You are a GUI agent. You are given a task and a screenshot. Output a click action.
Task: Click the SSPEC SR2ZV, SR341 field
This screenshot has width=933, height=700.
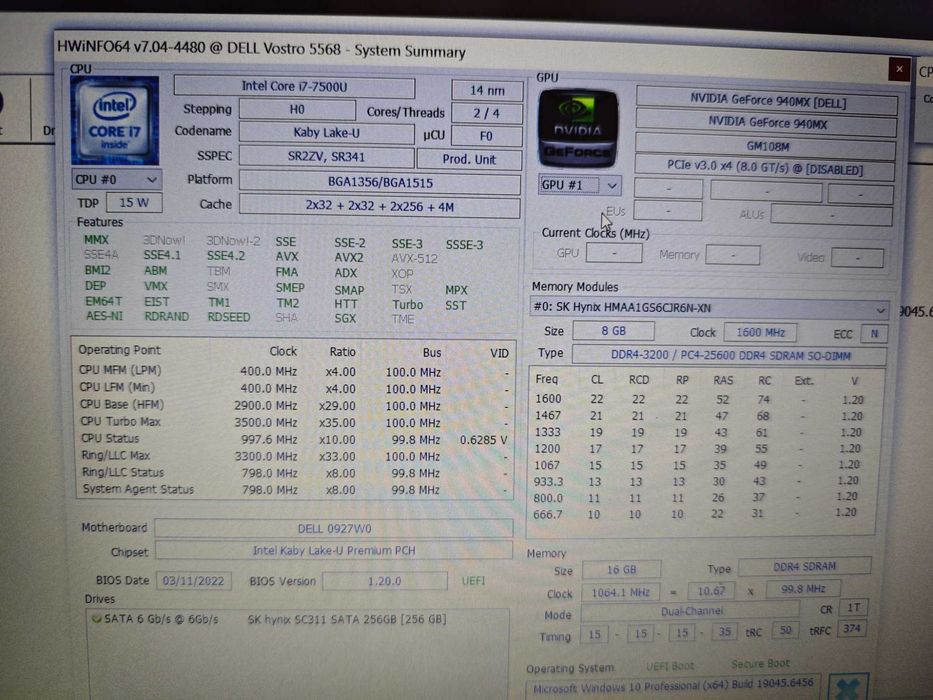pos(326,157)
